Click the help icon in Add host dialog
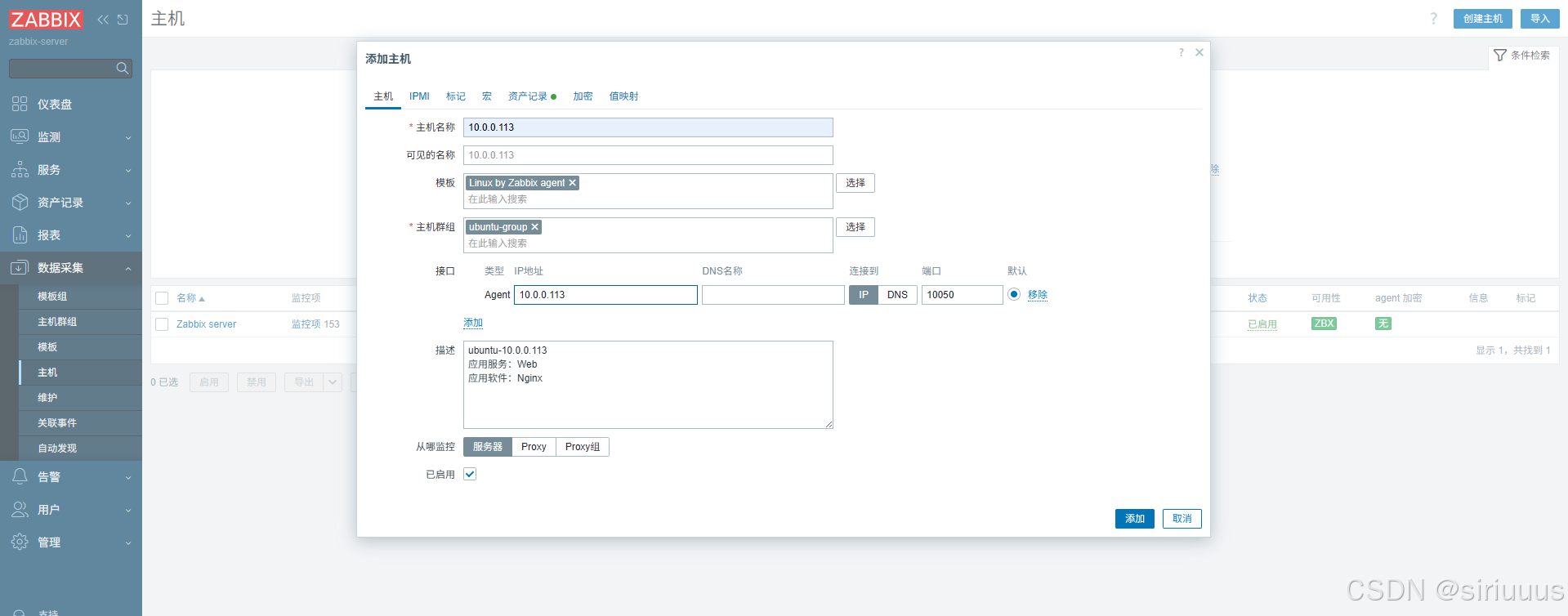Viewport: 1568px width, 616px height. (1181, 52)
